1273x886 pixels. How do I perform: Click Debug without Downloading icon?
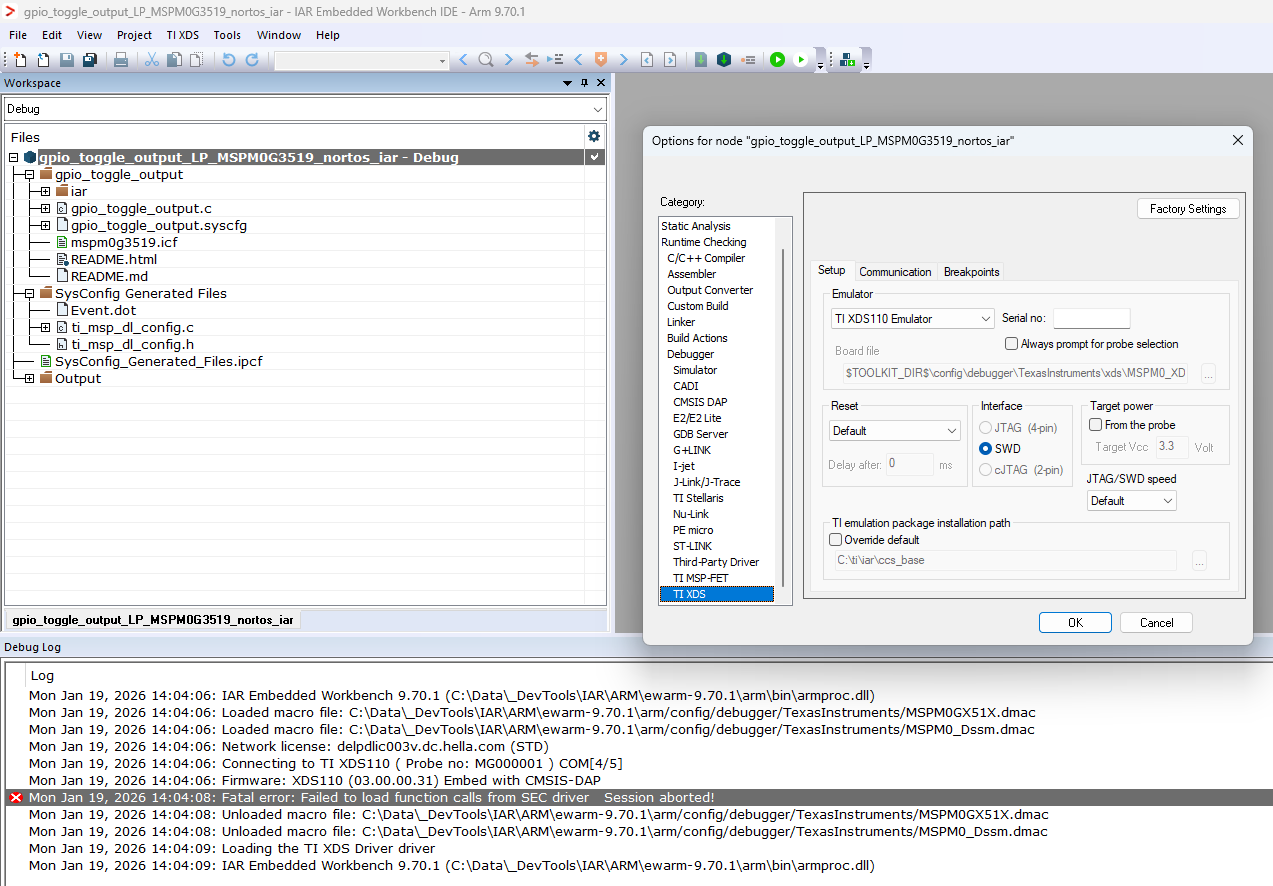pyautogui.click(x=801, y=60)
